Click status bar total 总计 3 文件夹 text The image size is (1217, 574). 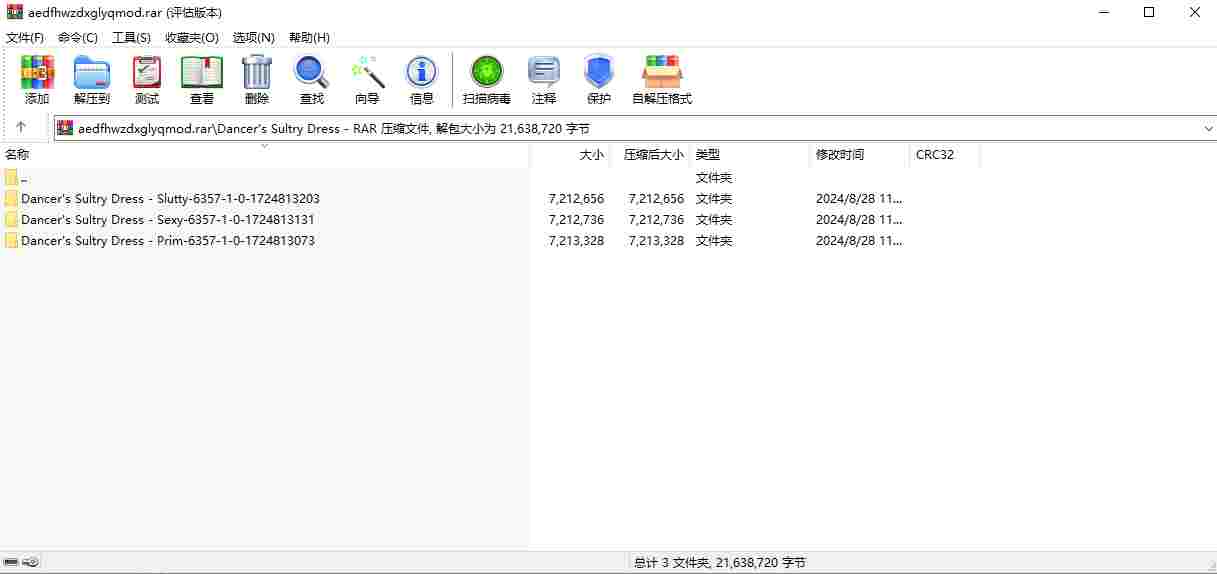pos(719,562)
